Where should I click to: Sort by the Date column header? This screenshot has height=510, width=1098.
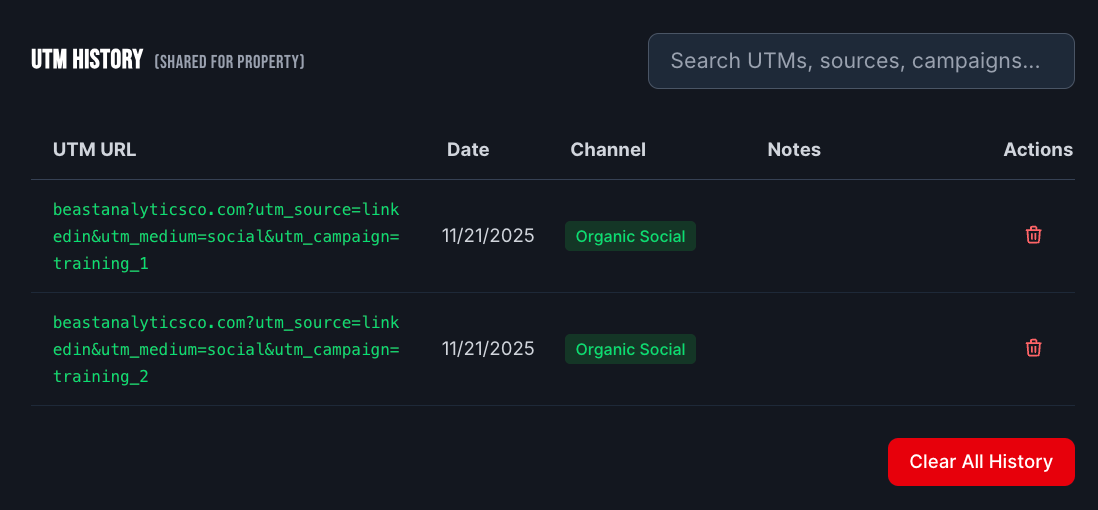(468, 150)
